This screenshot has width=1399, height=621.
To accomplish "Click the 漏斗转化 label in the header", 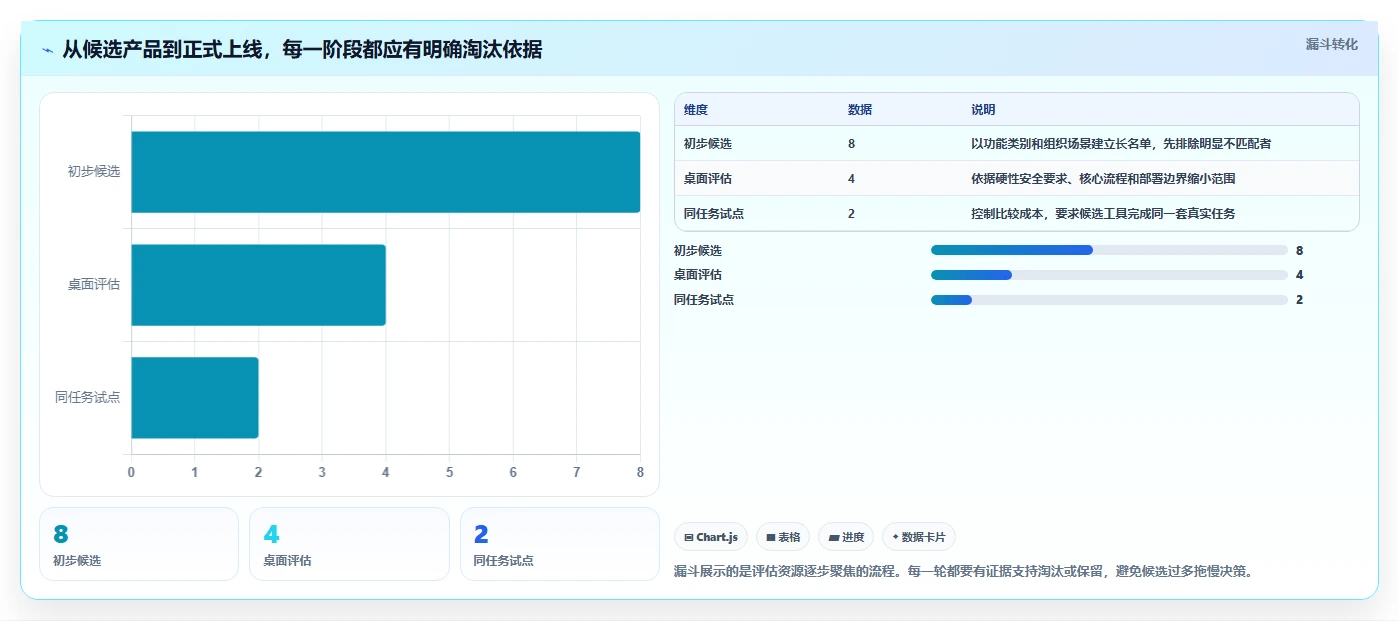I will coord(1331,44).
